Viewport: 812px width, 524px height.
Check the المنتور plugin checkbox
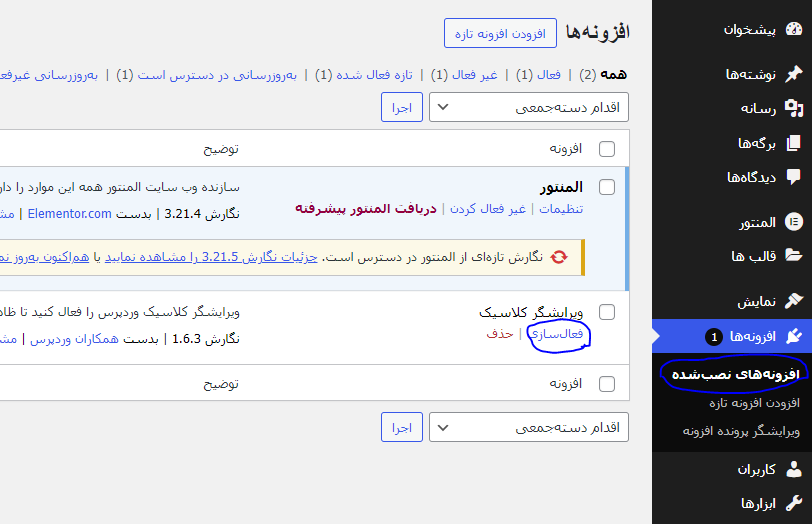click(x=607, y=187)
